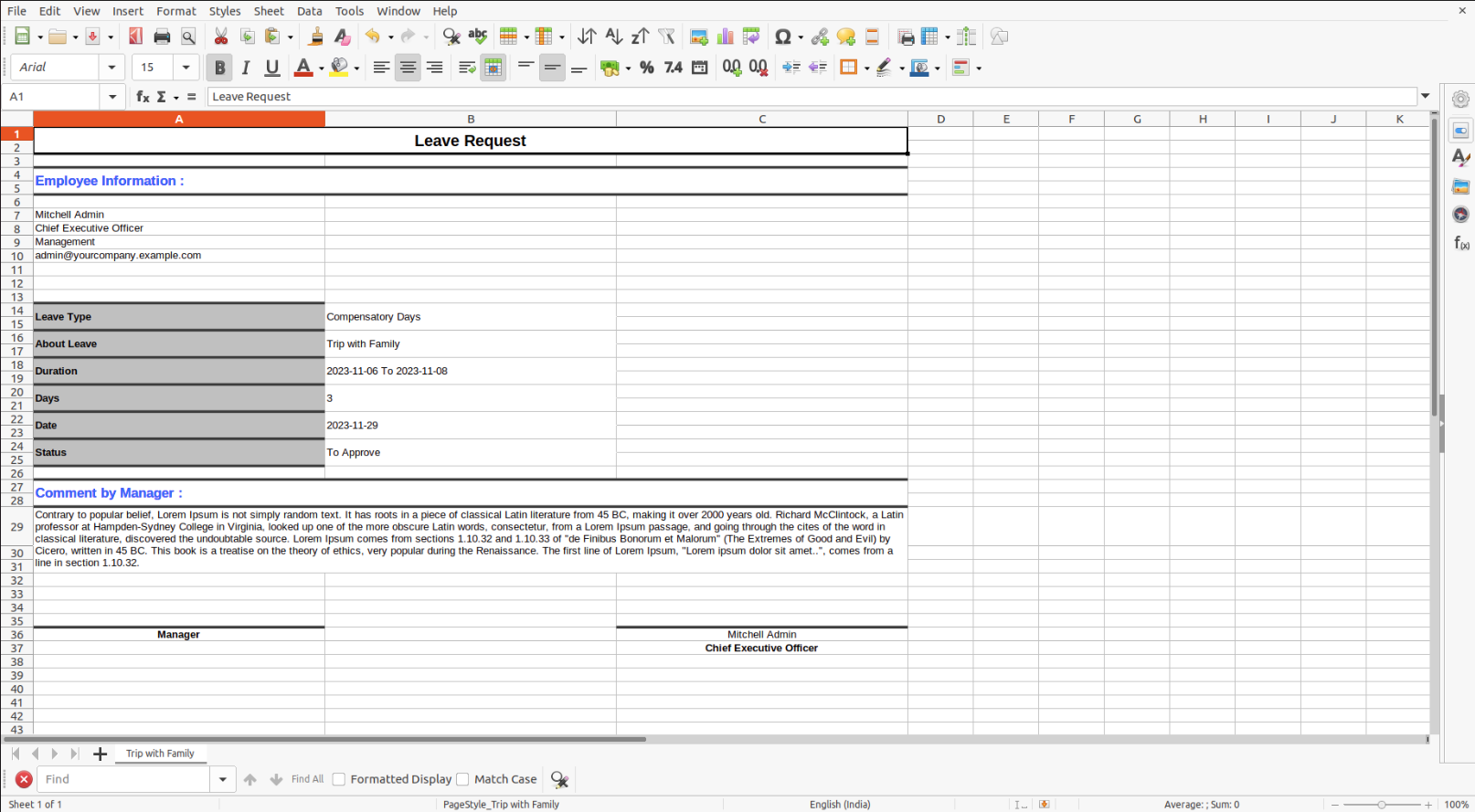Toggle Center Horizontally alignment

(x=408, y=68)
